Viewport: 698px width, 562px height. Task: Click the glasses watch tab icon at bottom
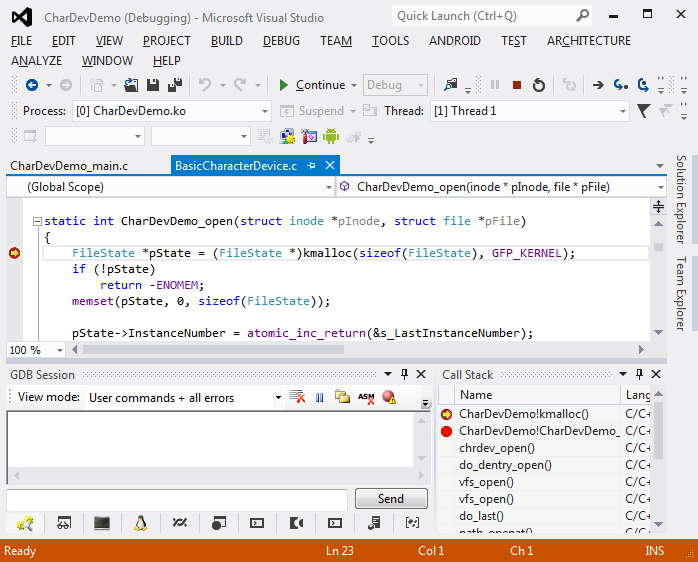click(x=64, y=523)
